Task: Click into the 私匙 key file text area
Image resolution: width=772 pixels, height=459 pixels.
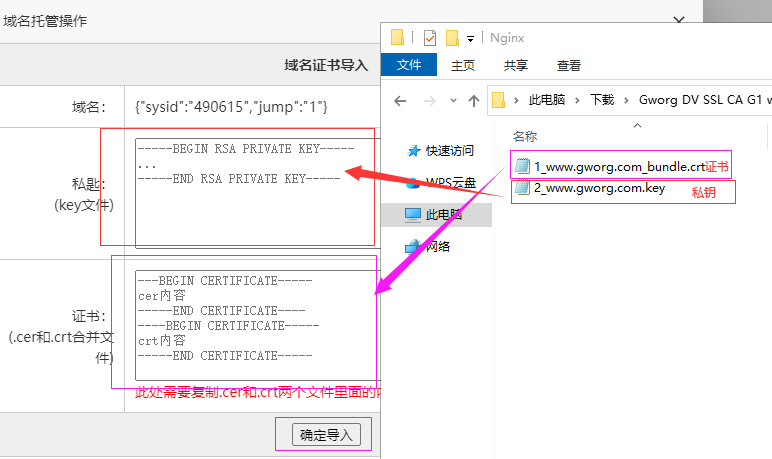Action: (257, 193)
